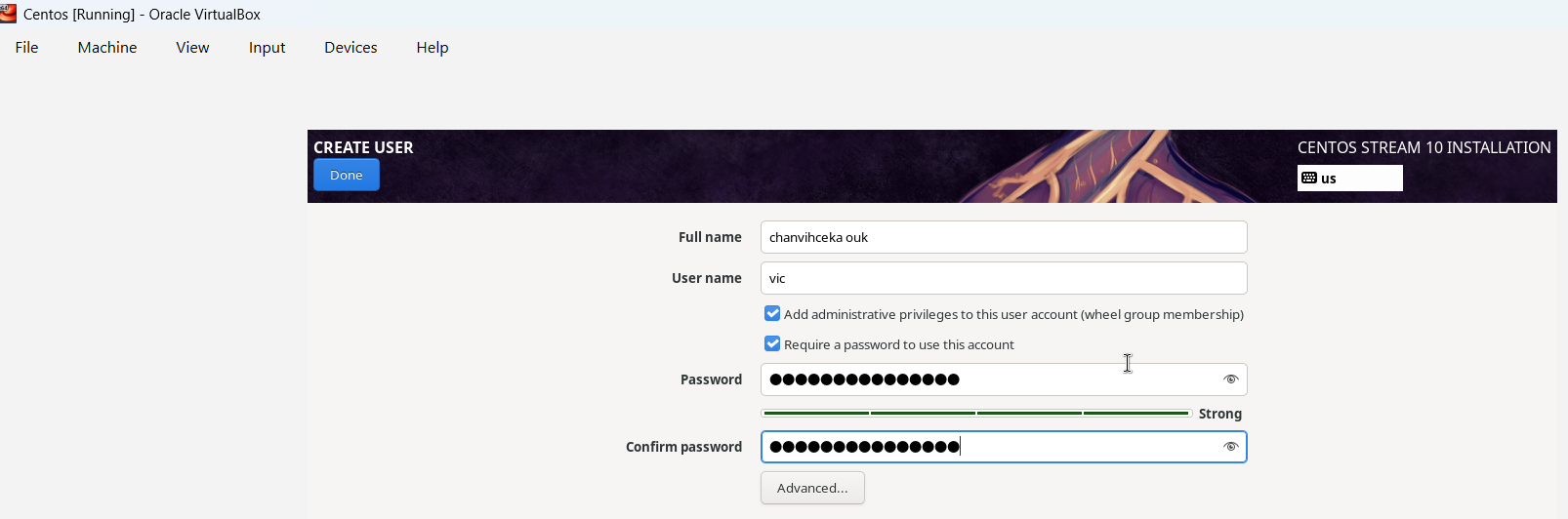Show the Password field's hidden text with the eye icon
The image size is (1568, 519).
[x=1230, y=379]
